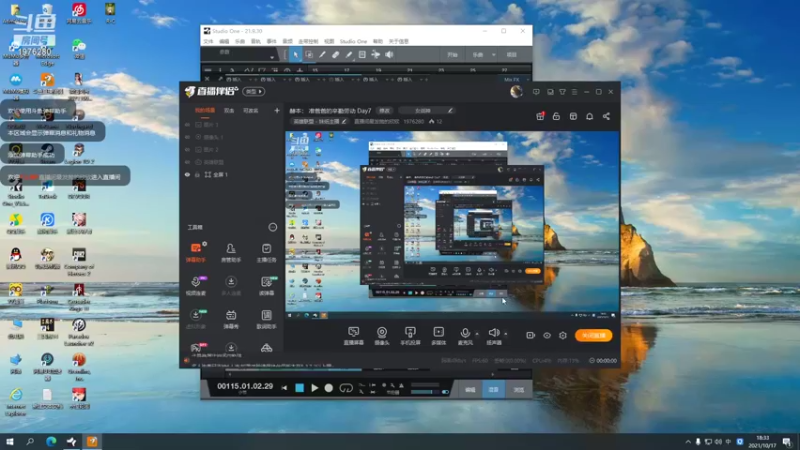Select the Paint pencil tool in Studio One
The image size is (800, 450).
[348, 55]
